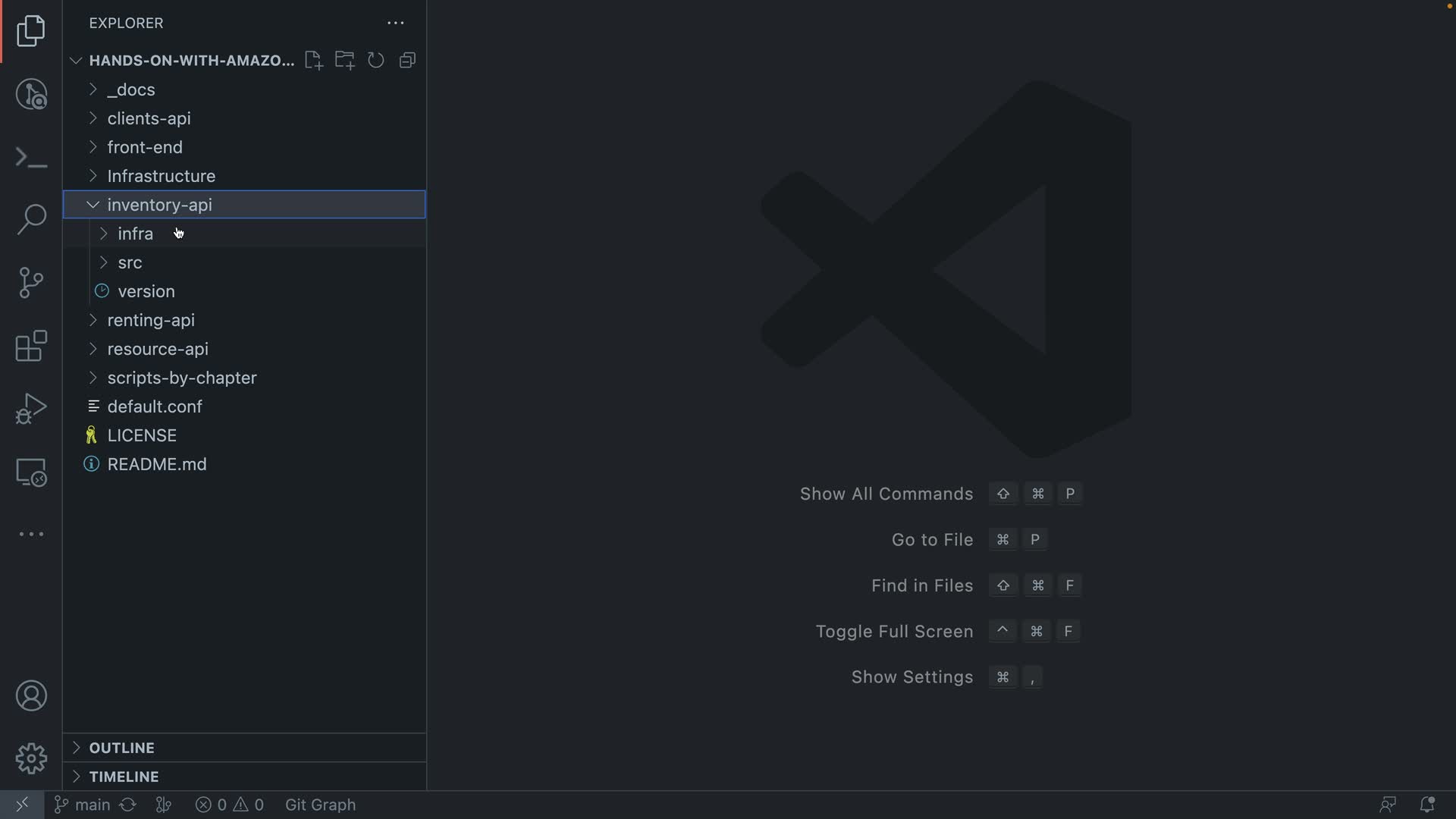Screen dimensions: 1456x819
Task: Open the Source Control view
Action: (x=31, y=283)
